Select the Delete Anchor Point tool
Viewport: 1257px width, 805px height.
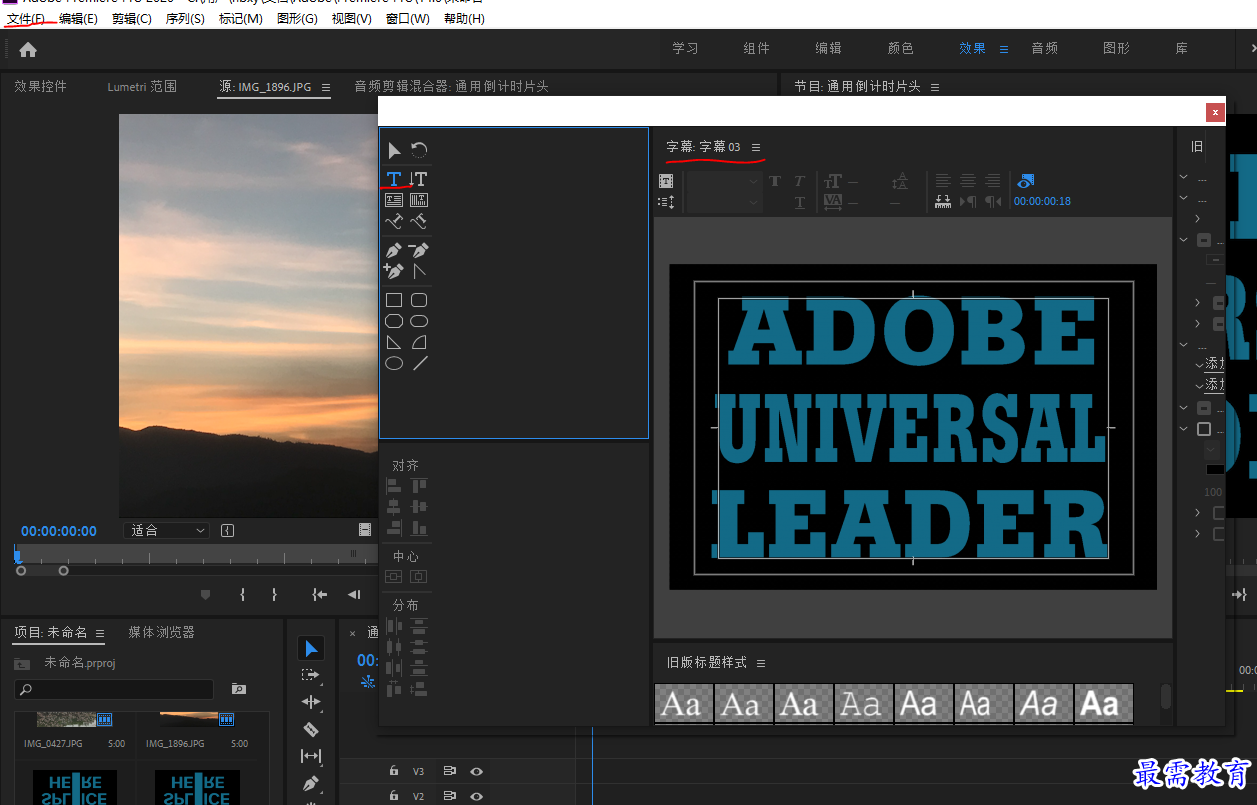(x=419, y=250)
